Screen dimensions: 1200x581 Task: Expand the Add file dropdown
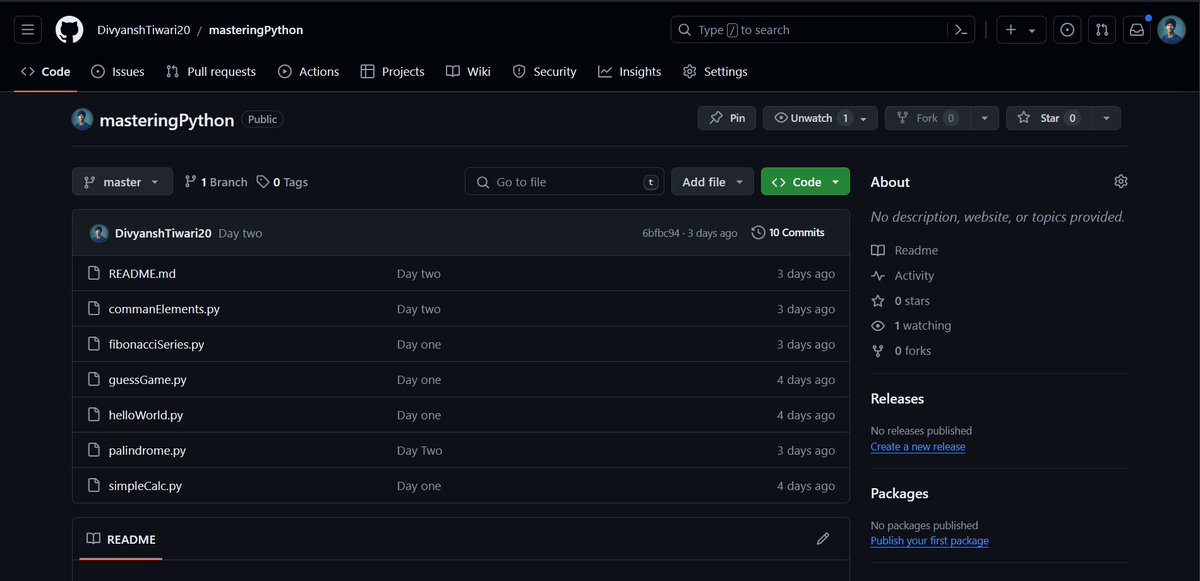[x=712, y=182]
